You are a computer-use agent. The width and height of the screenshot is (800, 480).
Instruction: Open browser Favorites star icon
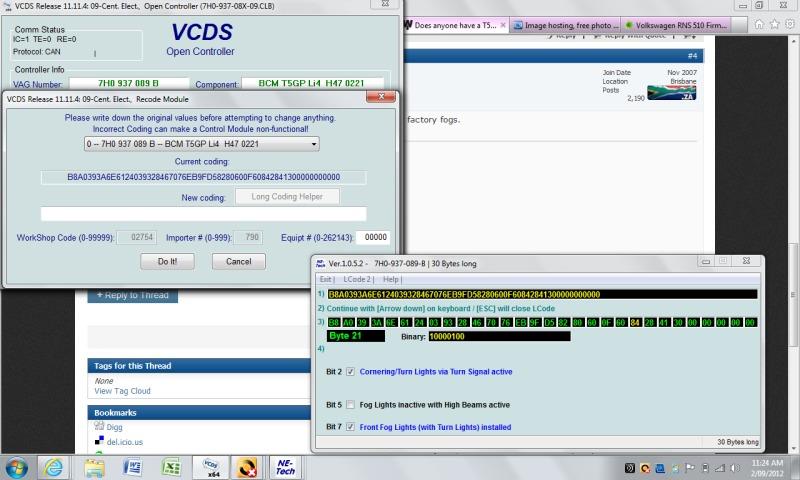click(x=774, y=24)
